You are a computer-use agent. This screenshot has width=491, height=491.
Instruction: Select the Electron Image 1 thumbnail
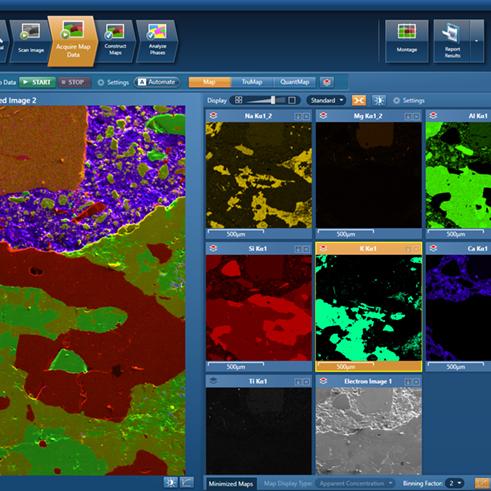(369, 431)
